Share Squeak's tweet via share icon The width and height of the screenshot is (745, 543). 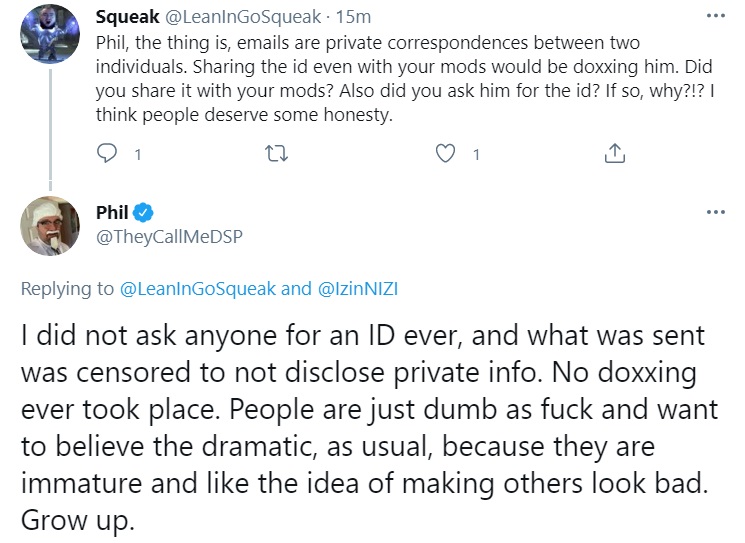(x=614, y=153)
